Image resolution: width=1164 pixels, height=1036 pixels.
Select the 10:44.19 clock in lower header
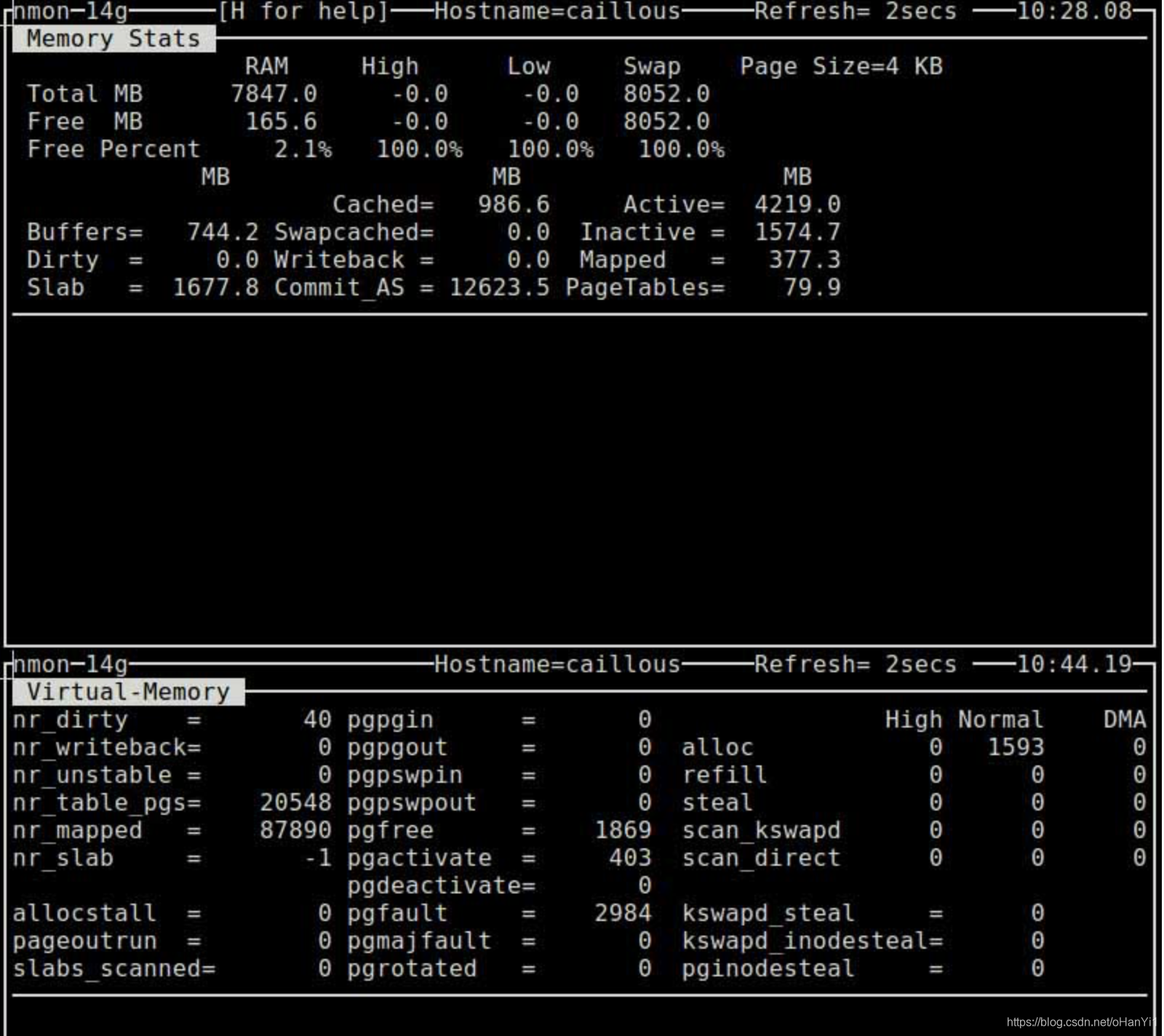tap(1074, 664)
